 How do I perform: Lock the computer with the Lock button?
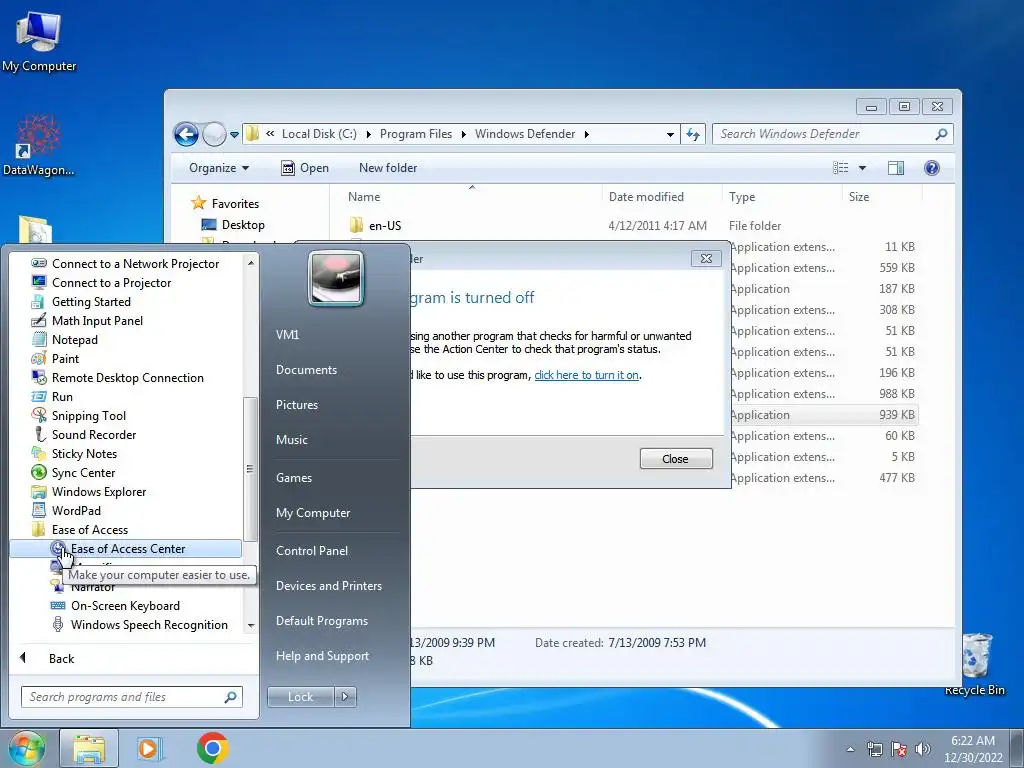pos(300,697)
